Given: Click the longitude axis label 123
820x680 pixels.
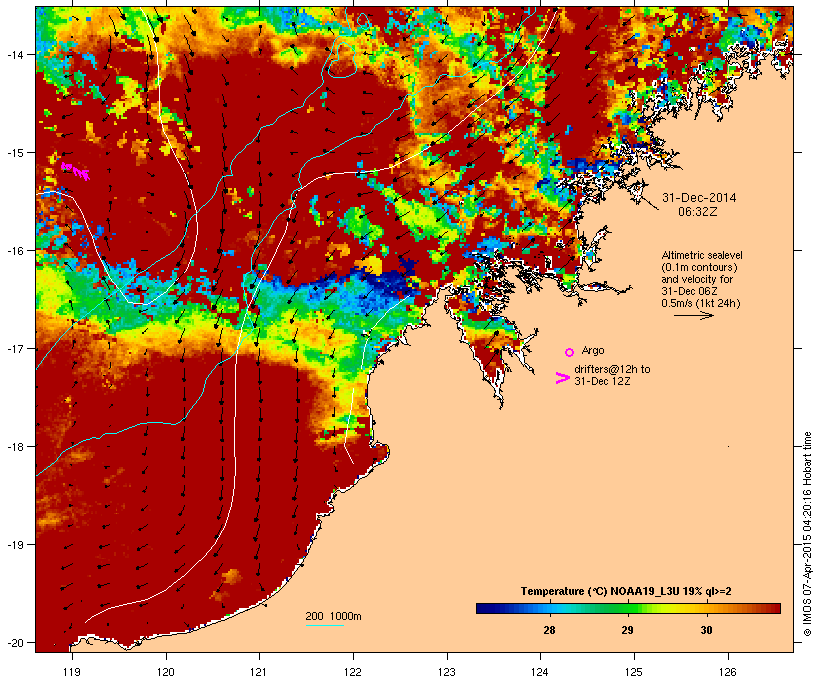Looking at the screenshot, I should coord(447,672).
